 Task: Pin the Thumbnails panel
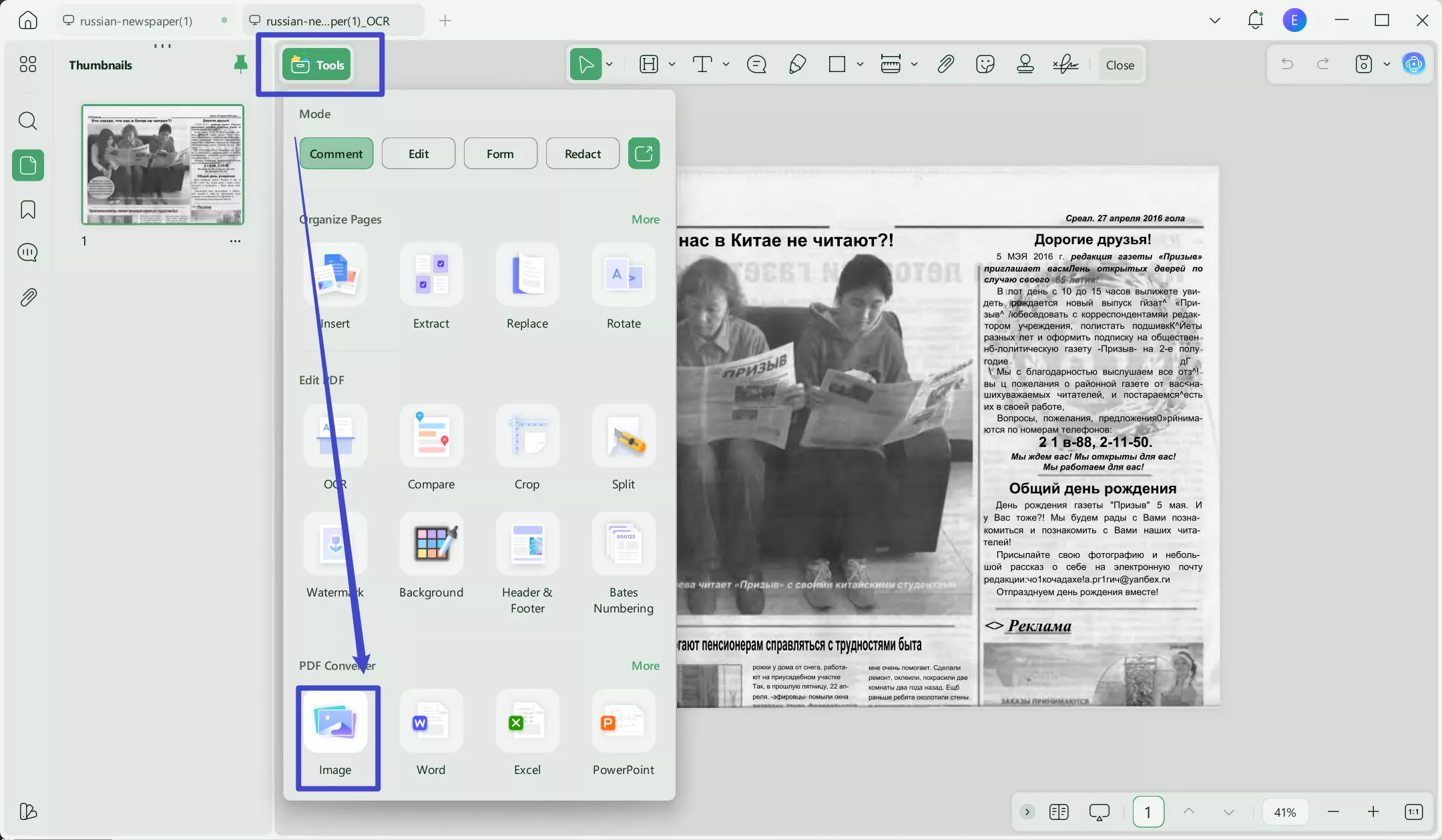240,64
